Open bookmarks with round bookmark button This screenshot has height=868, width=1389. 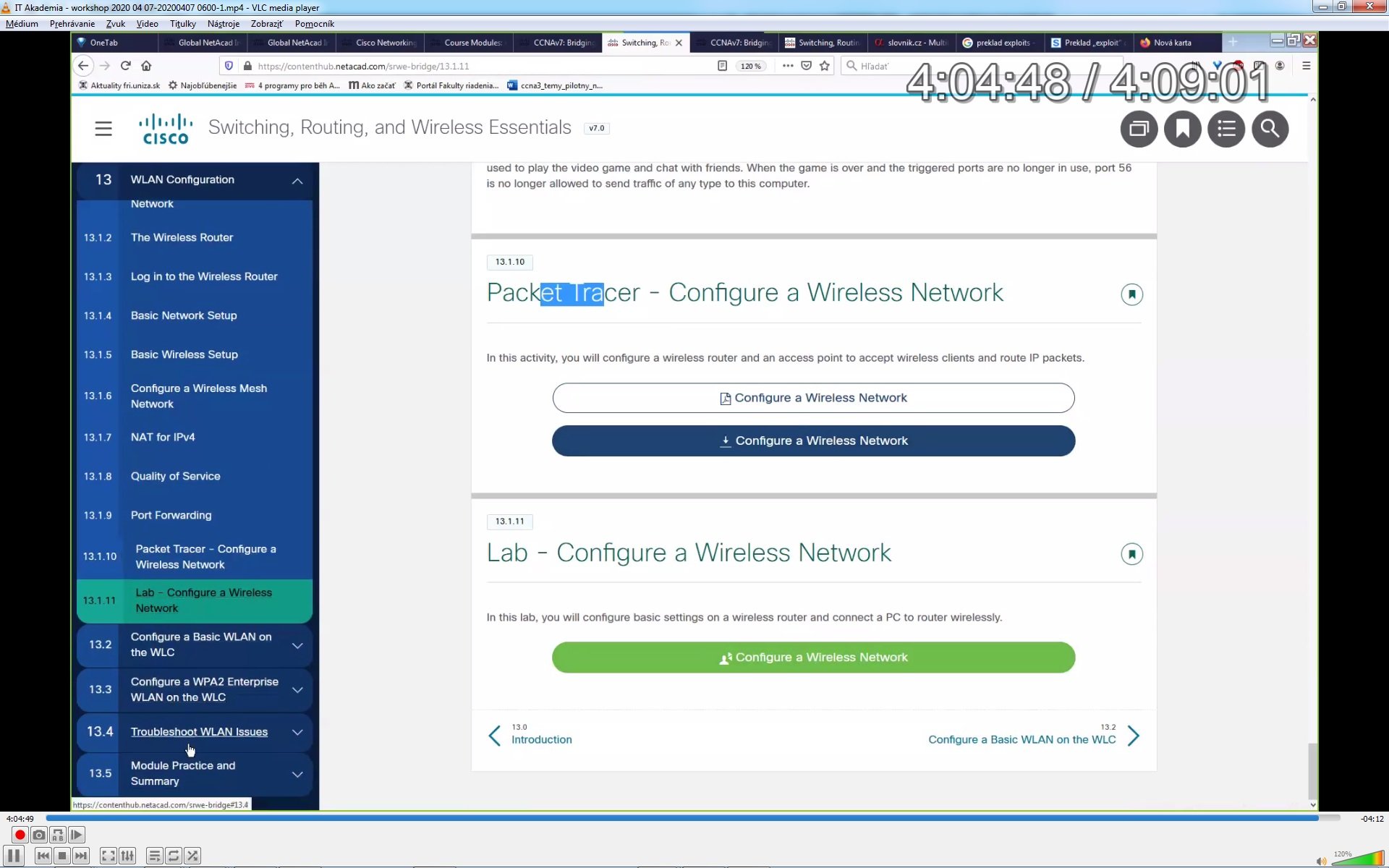click(1182, 129)
